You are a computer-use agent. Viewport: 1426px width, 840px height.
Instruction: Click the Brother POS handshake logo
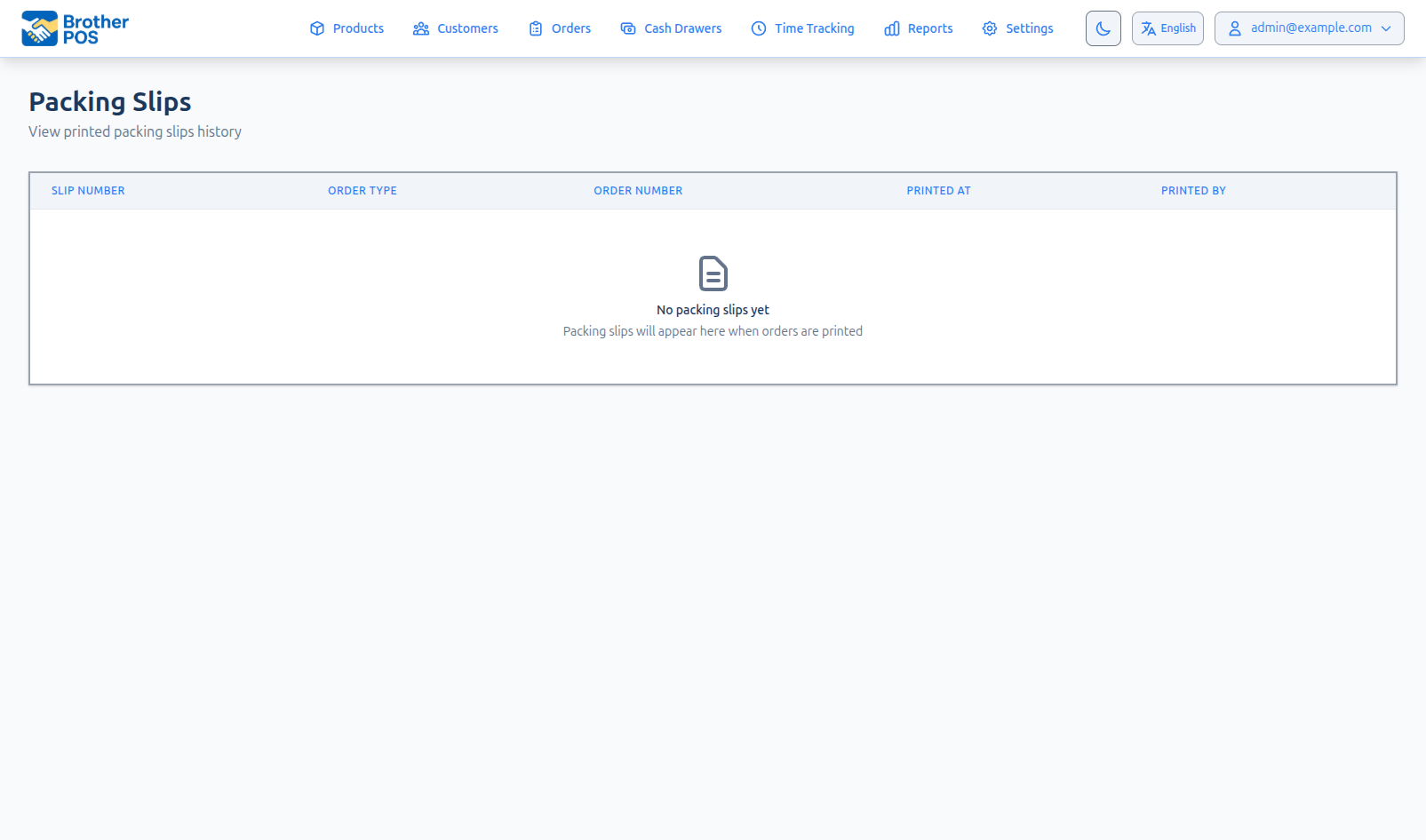click(x=39, y=28)
